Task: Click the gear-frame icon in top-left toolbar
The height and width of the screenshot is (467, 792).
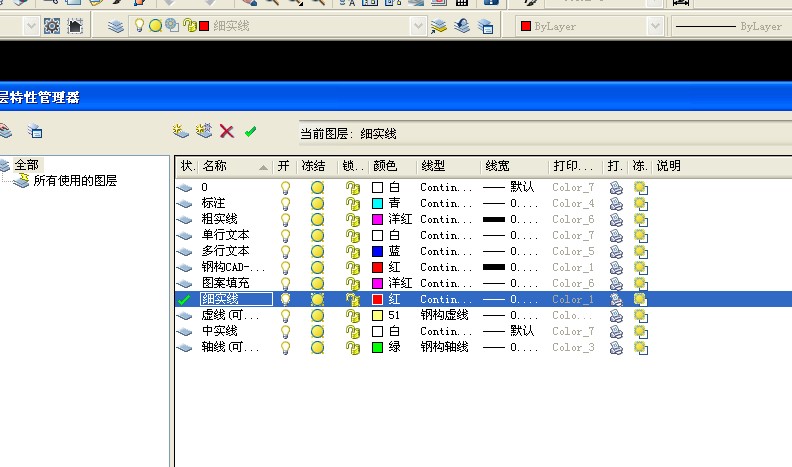Action: tap(52, 26)
